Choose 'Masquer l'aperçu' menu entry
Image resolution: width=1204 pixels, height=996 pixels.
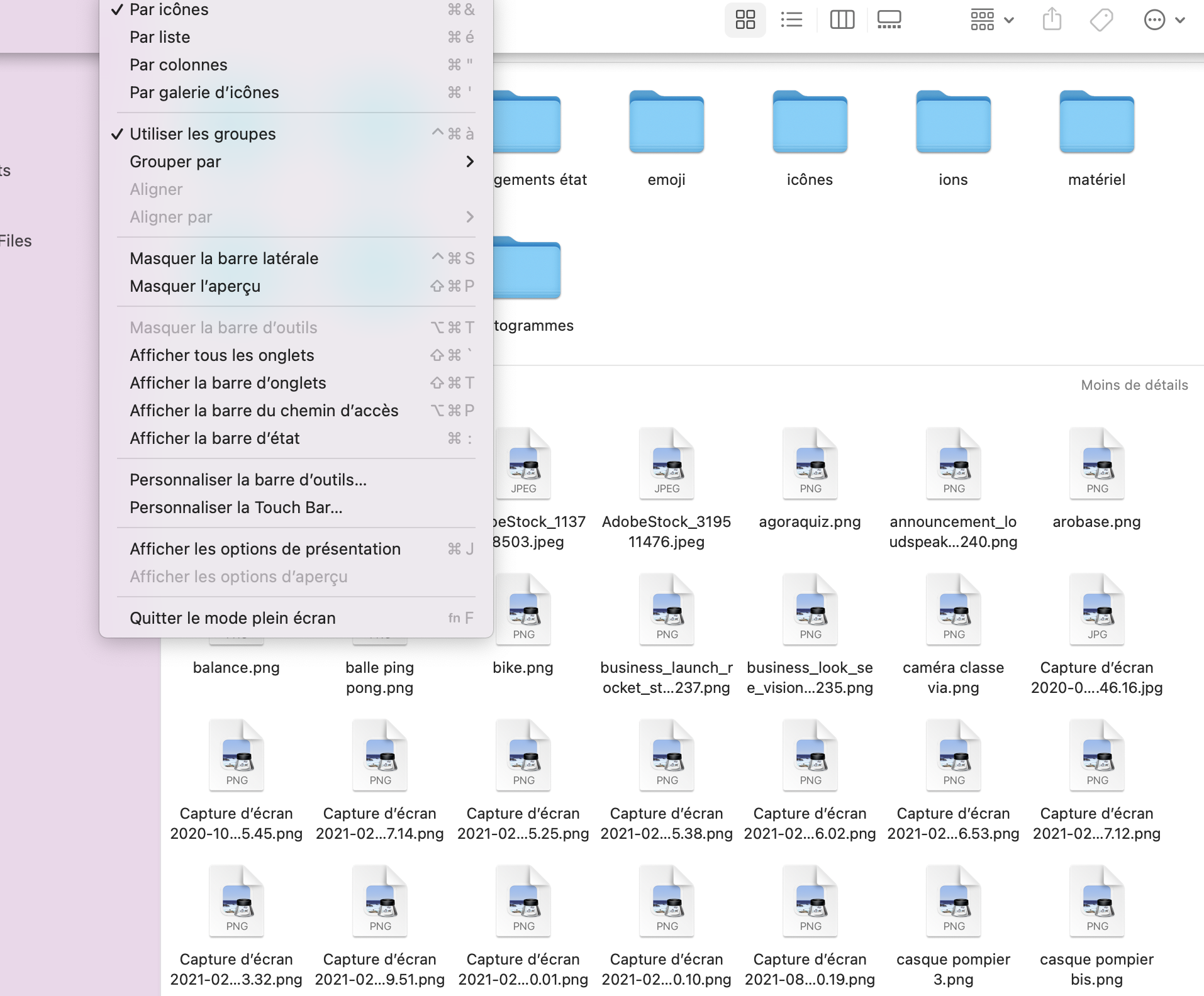(x=296, y=286)
